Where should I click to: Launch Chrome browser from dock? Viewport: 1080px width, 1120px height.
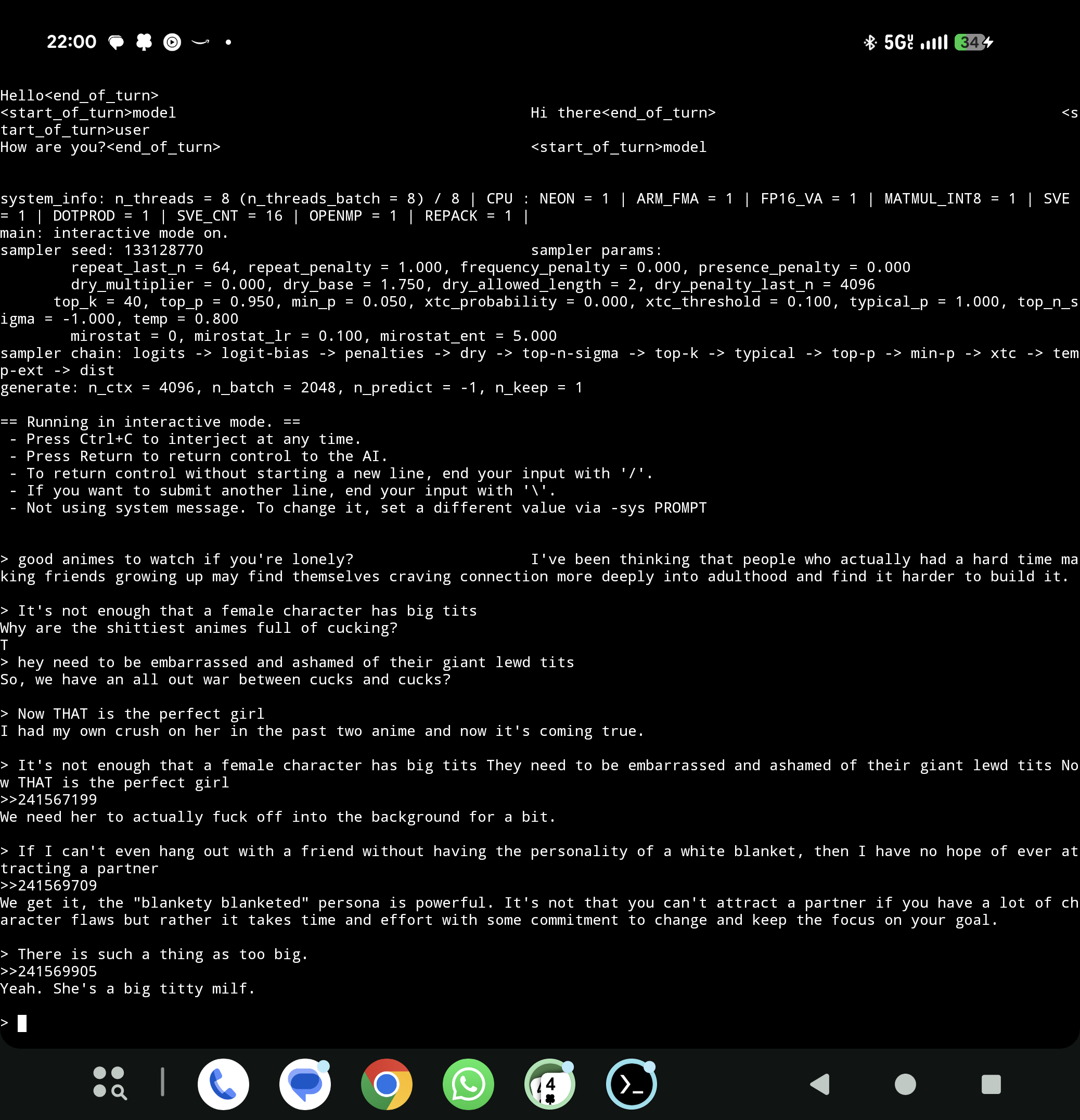tap(387, 1084)
